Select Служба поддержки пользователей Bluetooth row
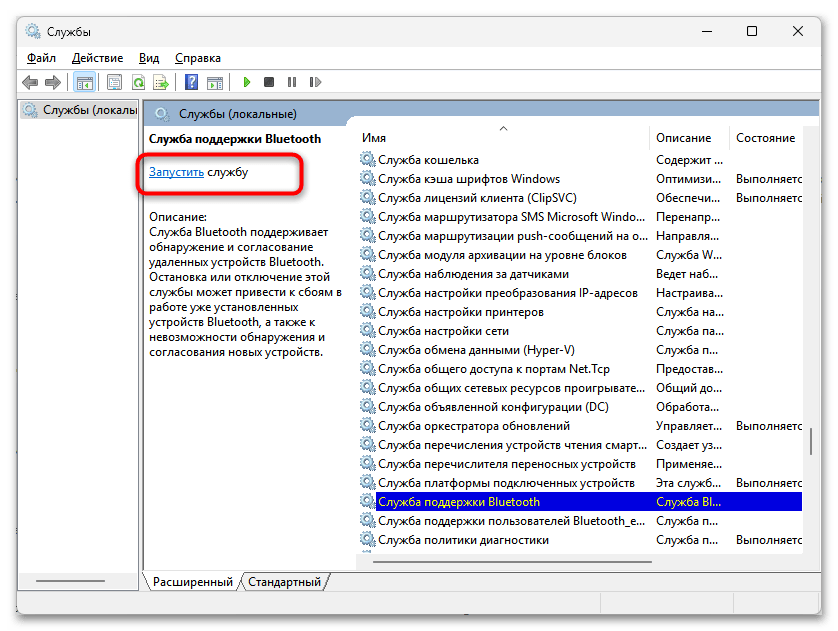838x631 pixels. [x=581, y=520]
